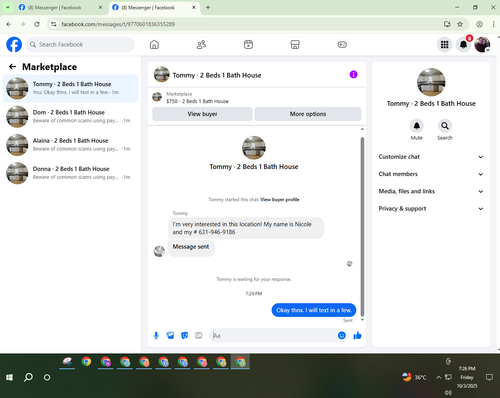Open Windows taskbar search magnifier
Viewport: 500px width, 398px height.
pyautogui.click(x=28, y=377)
